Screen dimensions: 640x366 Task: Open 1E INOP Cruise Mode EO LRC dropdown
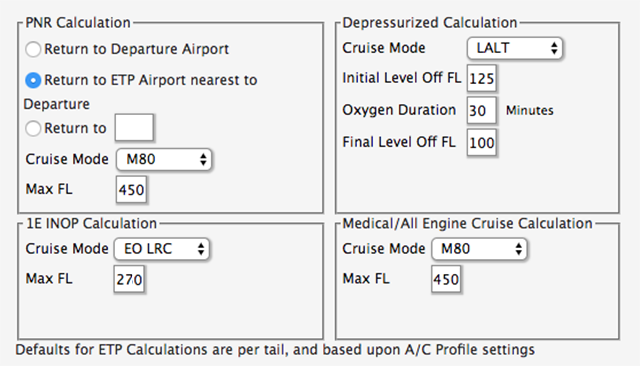pos(162,249)
